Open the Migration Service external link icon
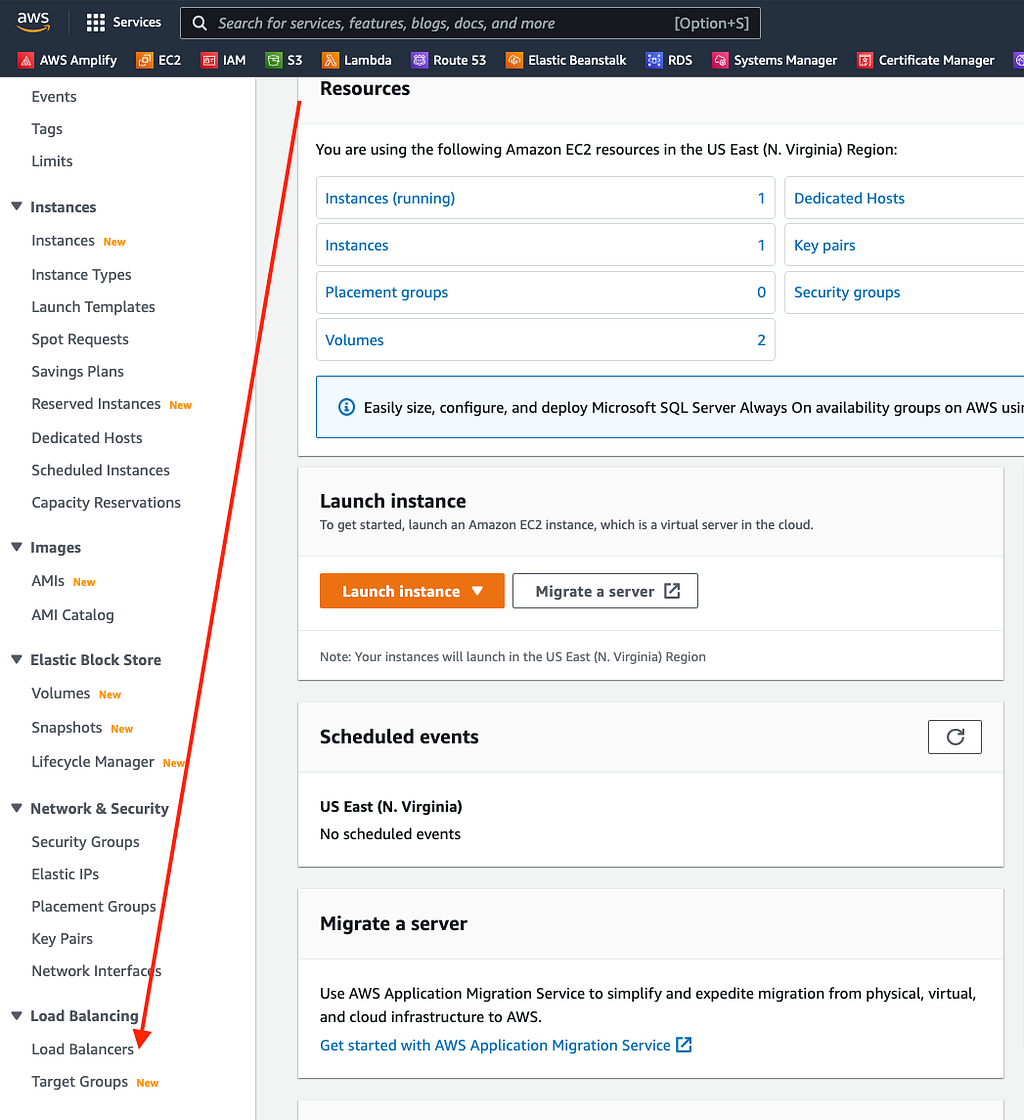 683,1044
